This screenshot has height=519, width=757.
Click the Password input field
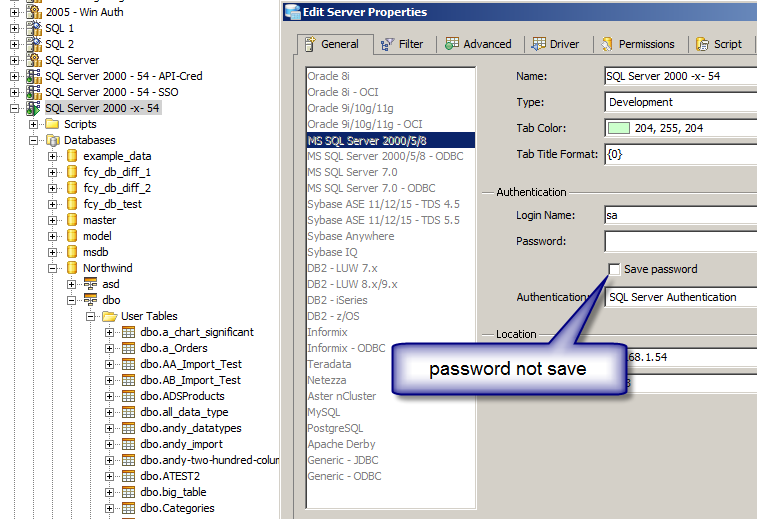(681, 241)
